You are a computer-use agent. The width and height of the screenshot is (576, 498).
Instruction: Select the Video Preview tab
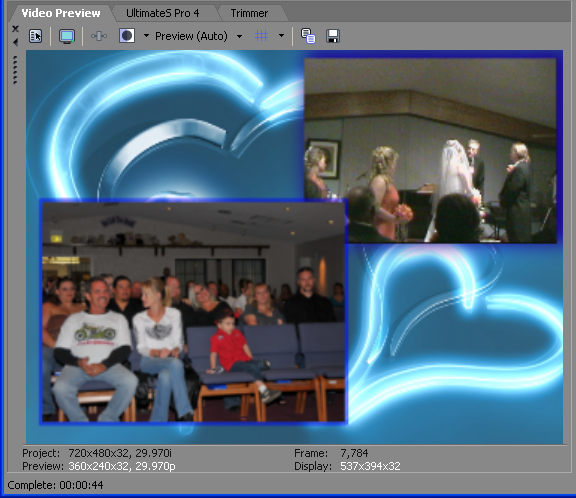61,13
